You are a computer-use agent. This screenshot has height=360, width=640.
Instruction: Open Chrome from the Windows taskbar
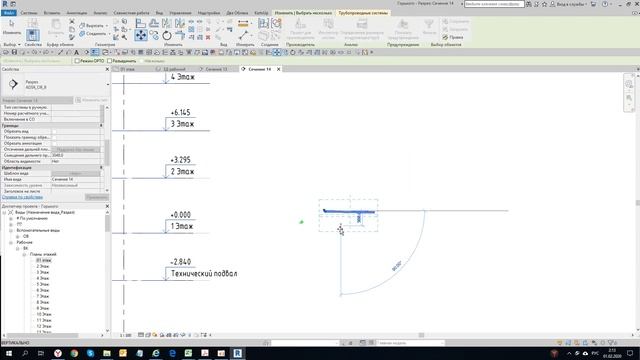click(74, 353)
